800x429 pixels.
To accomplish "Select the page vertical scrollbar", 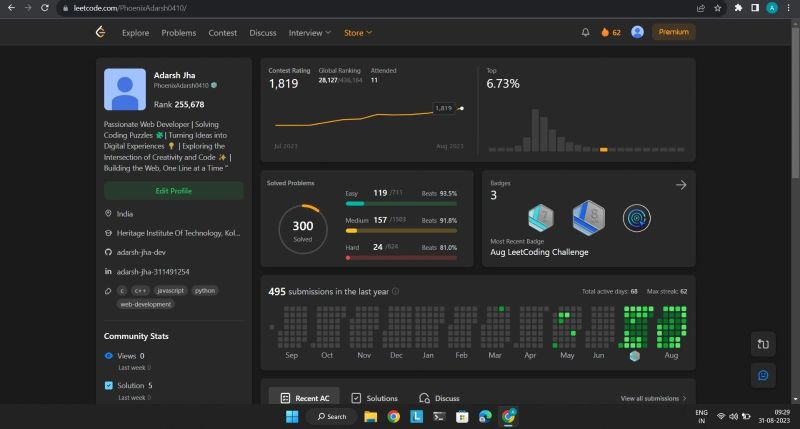I will 795,102.
